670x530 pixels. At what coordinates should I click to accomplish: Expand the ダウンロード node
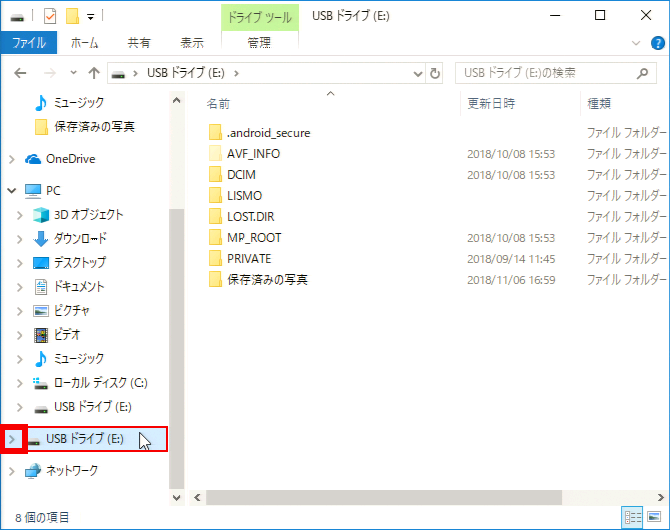point(20,239)
